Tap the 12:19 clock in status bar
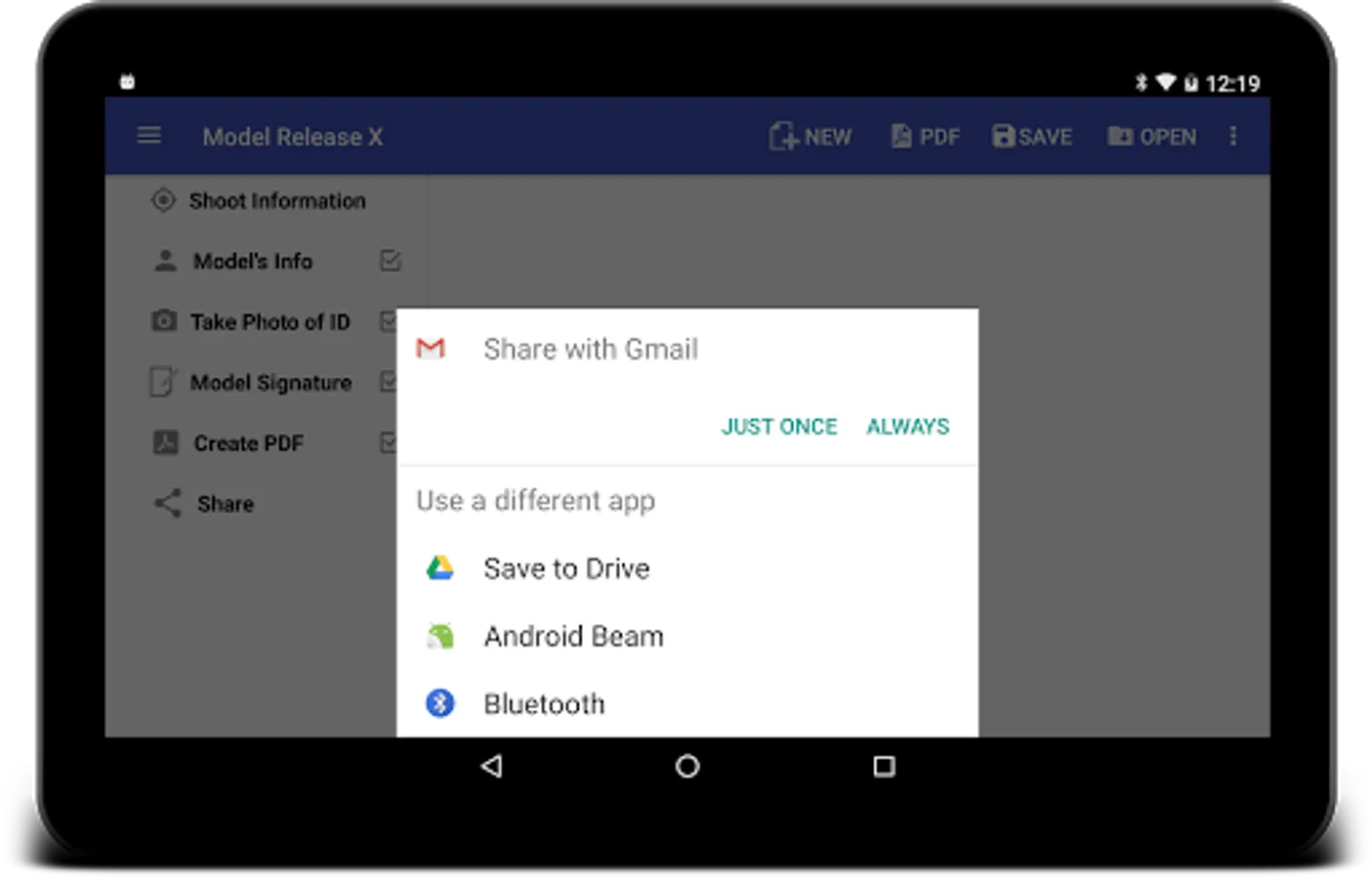Viewport: 1372px width, 879px height. (x=1232, y=84)
